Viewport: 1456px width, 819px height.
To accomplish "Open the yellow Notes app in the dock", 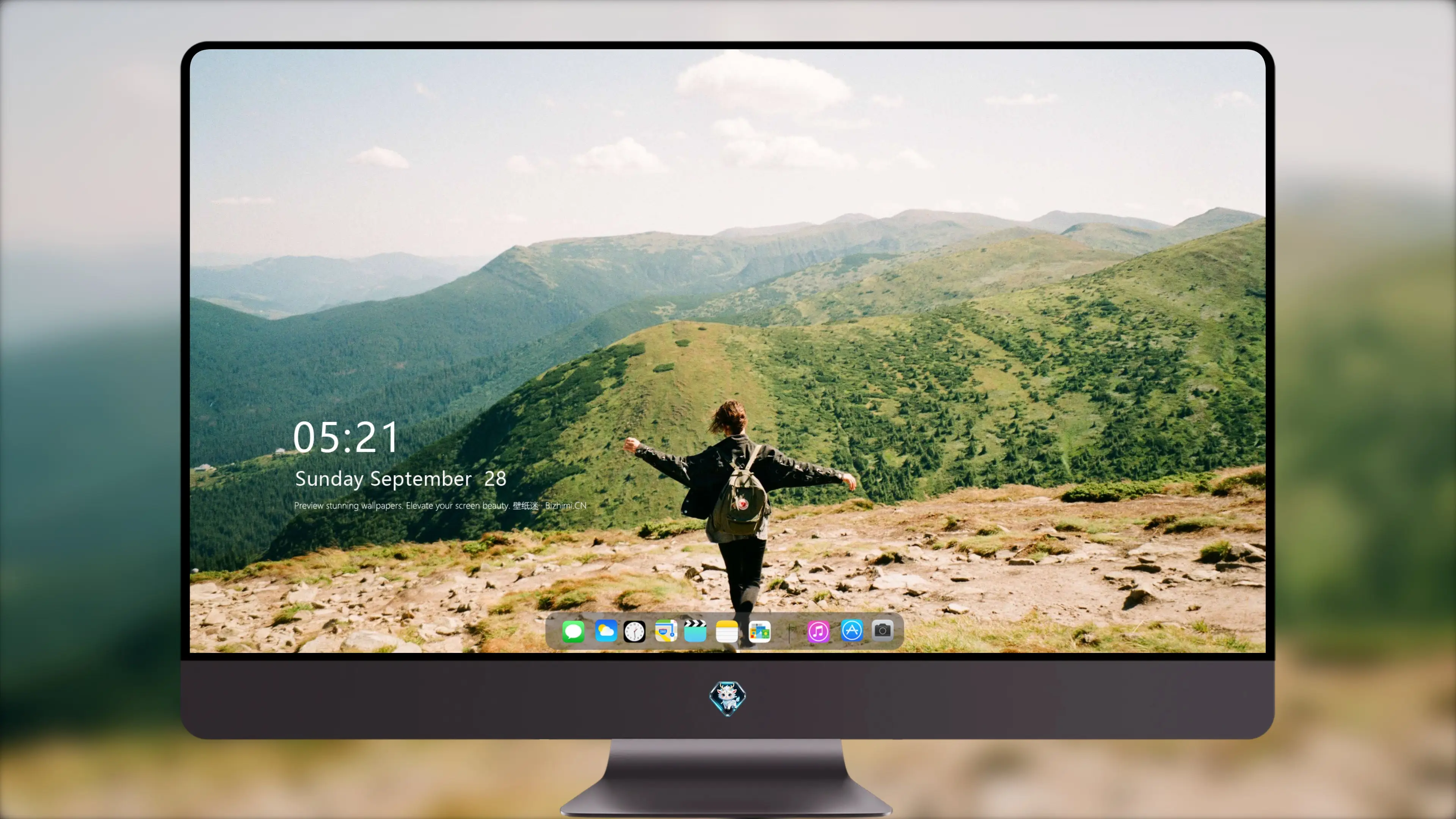I will 727,631.
